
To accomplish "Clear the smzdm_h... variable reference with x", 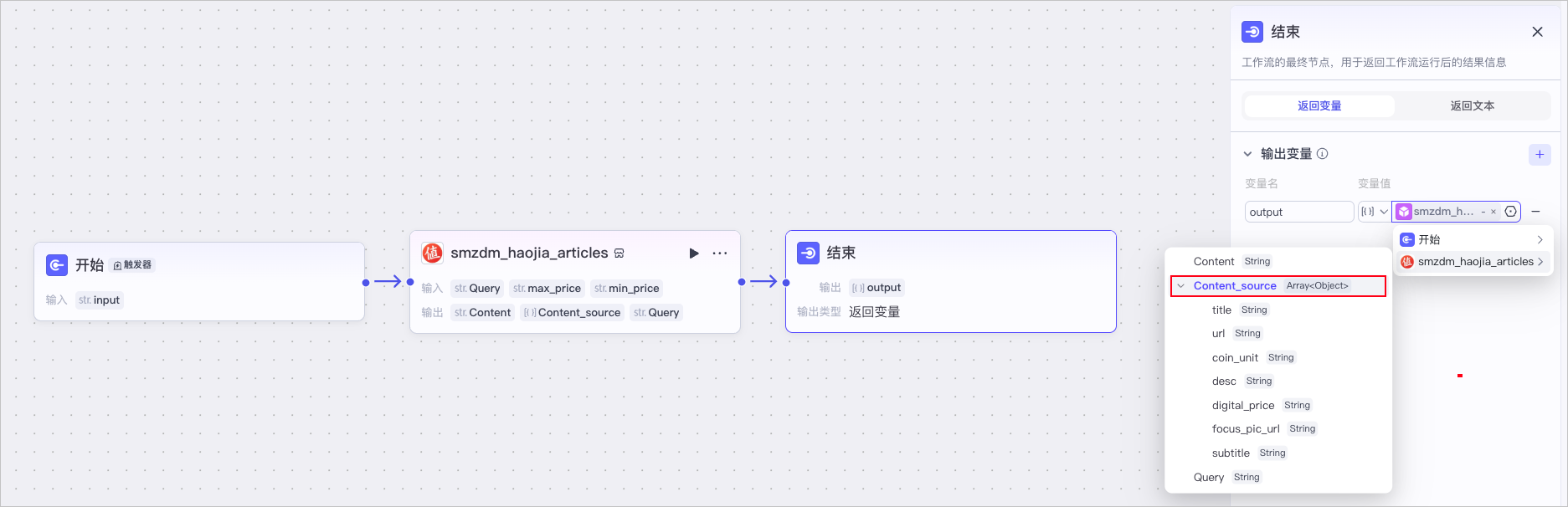I will [x=1493, y=212].
